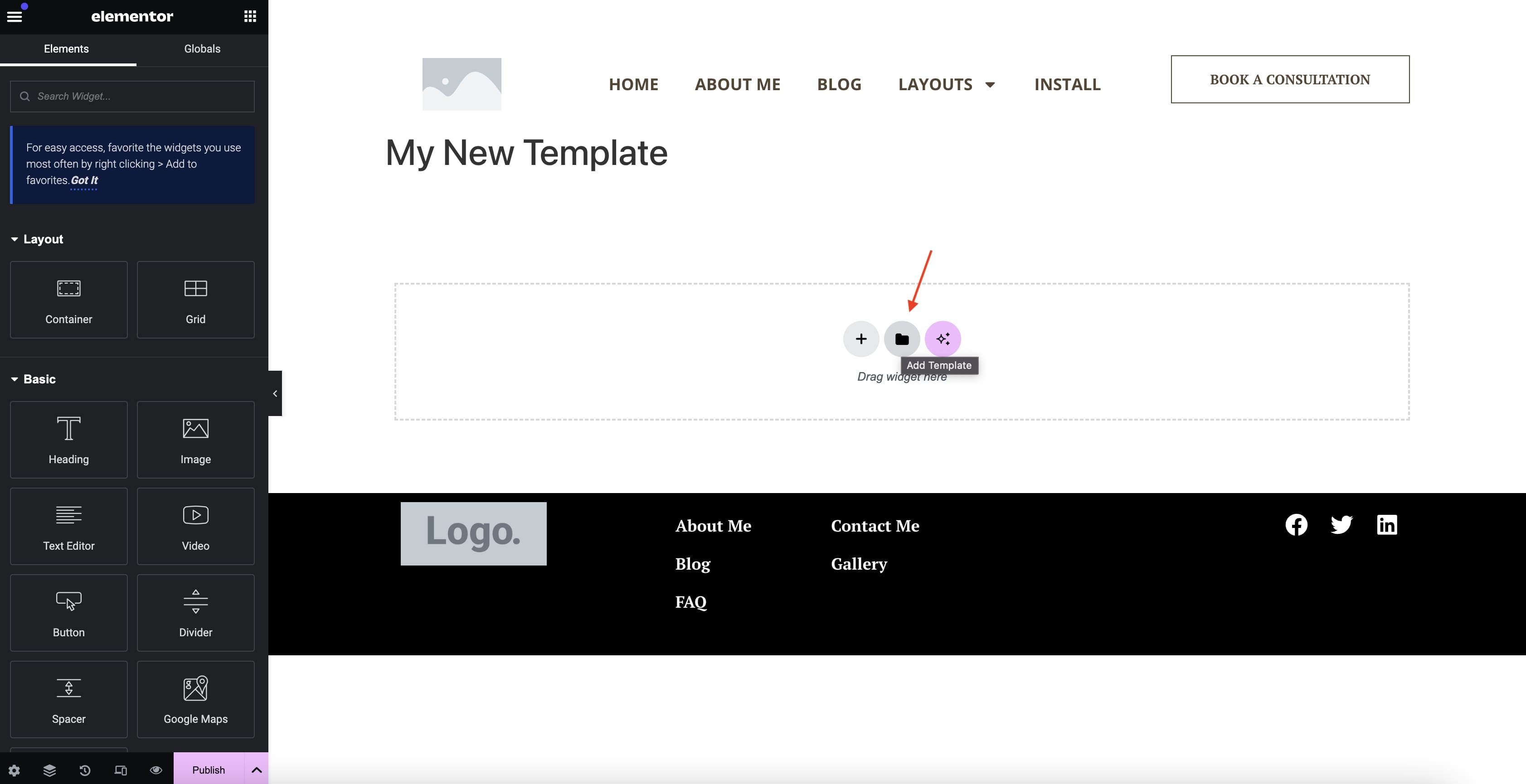1526x784 pixels.
Task: Click the Publish button
Action: (209, 770)
